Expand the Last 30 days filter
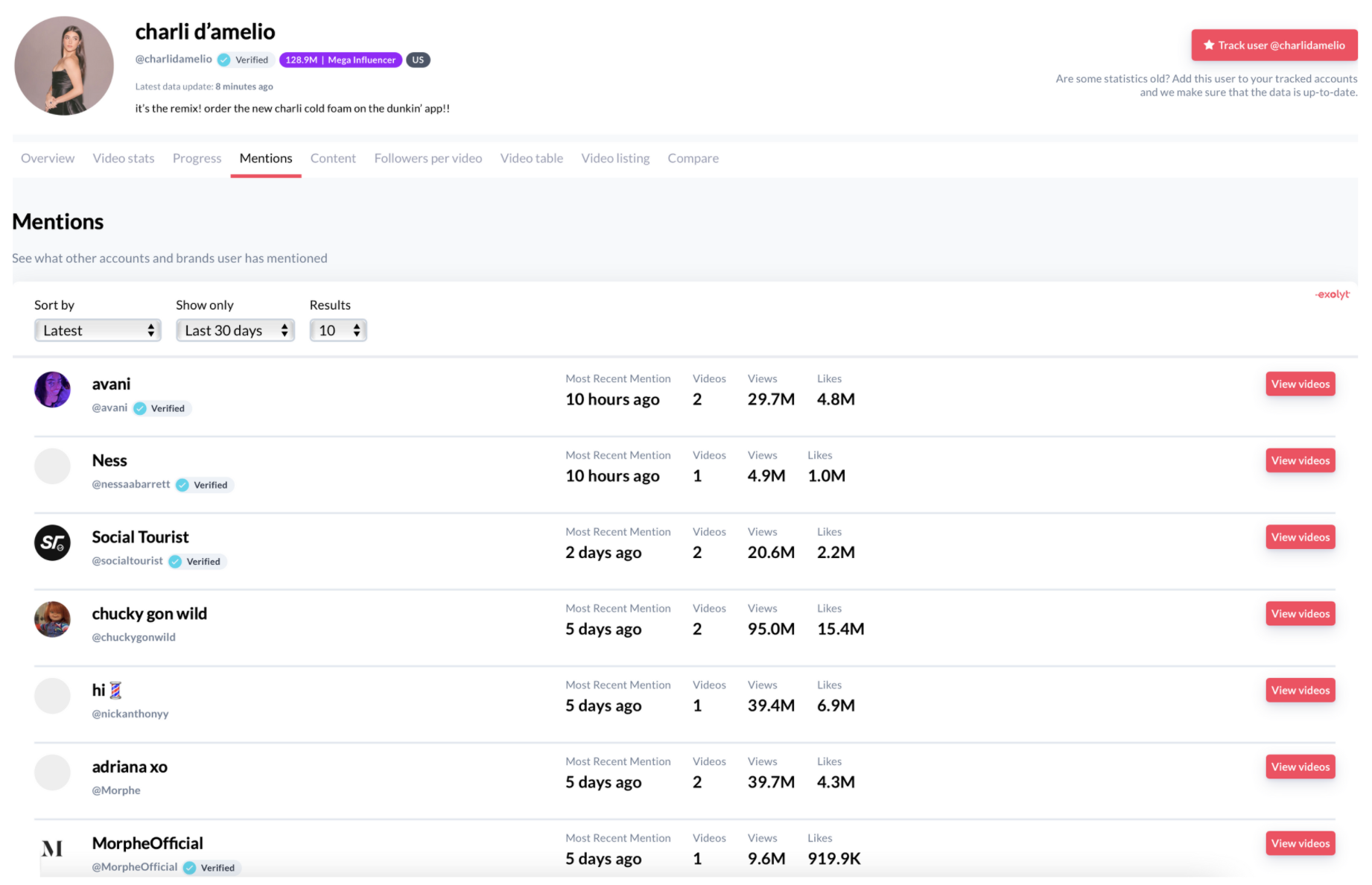 (x=235, y=330)
